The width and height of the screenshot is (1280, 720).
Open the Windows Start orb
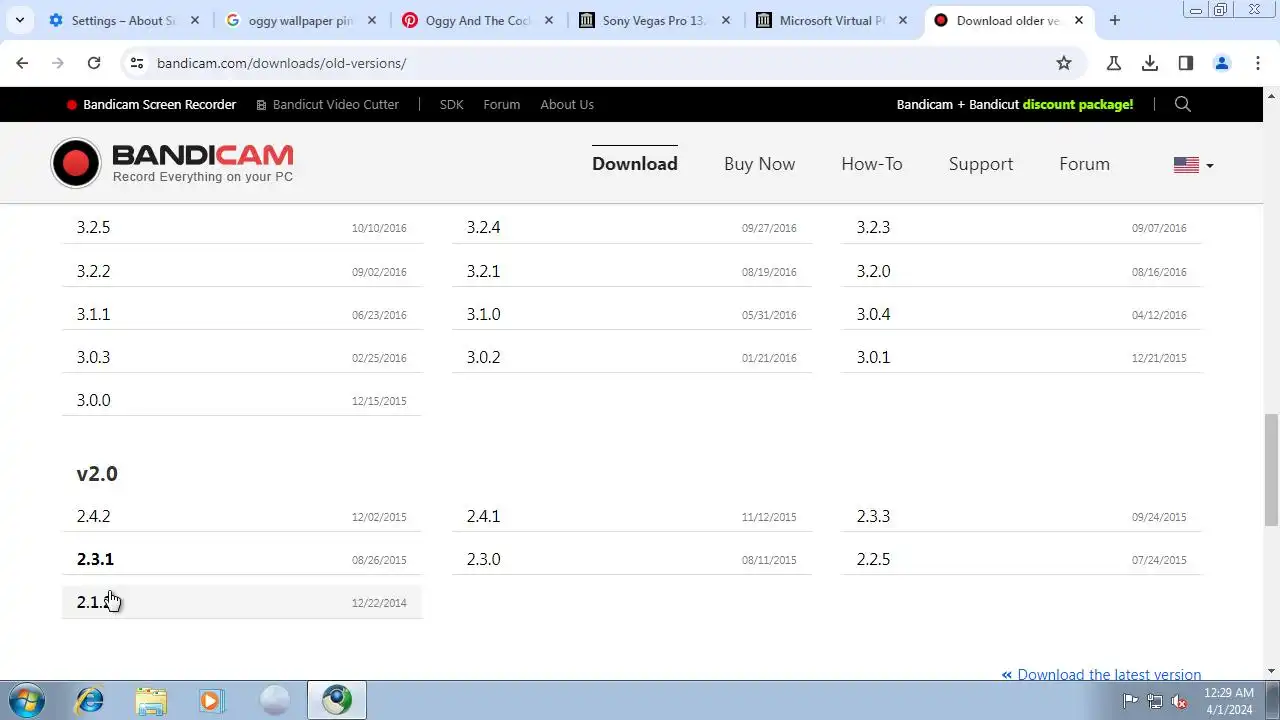coord(26,700)
